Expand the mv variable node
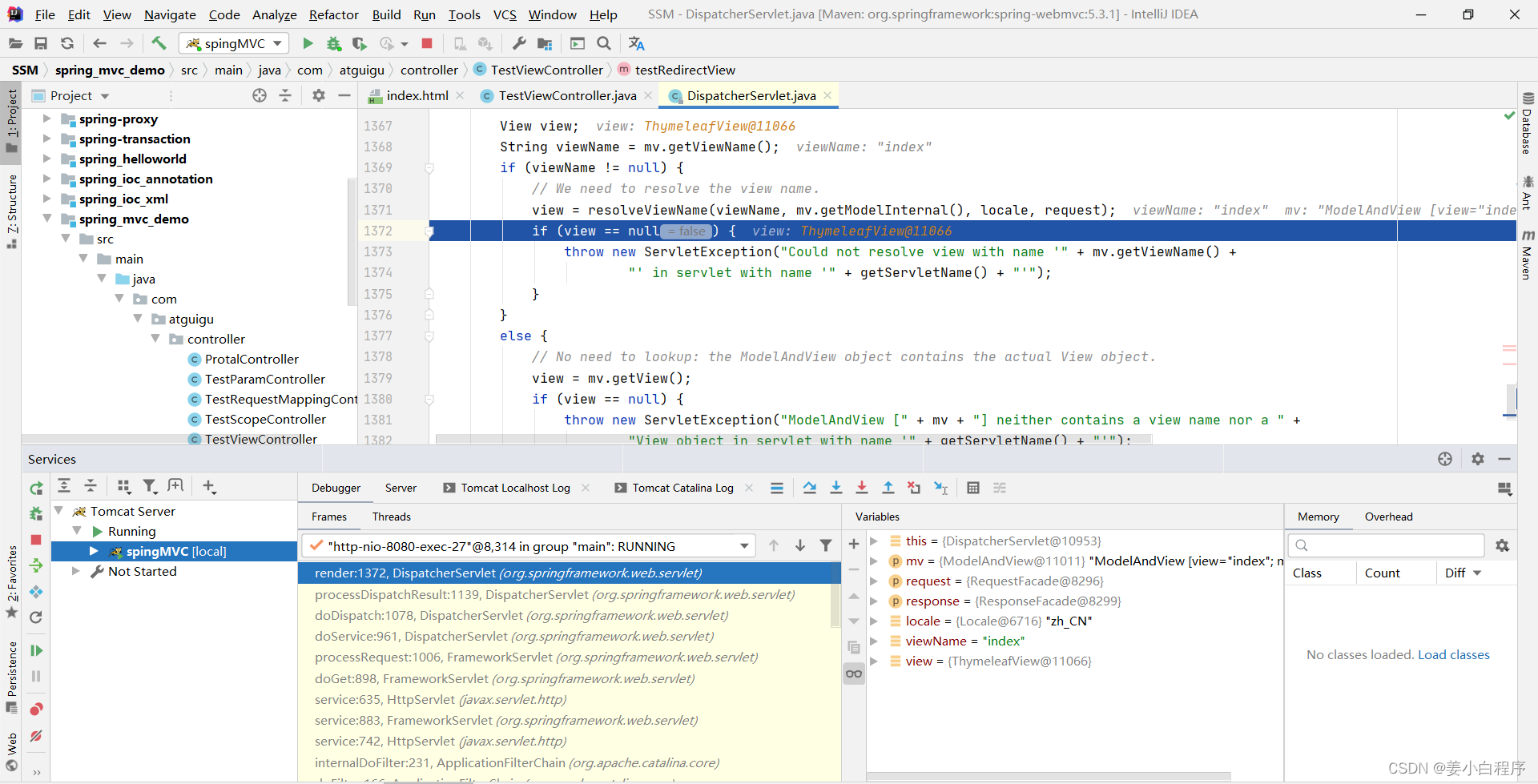Image resolution: width=1538 pixels, height=784 pixels. pyautogui.click(x=875, y=561)
